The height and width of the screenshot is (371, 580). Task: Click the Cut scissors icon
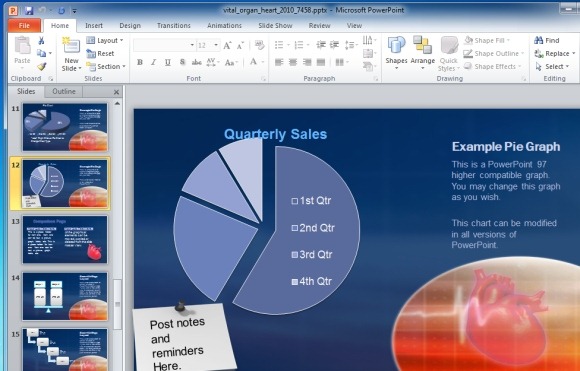coord(41,40)
